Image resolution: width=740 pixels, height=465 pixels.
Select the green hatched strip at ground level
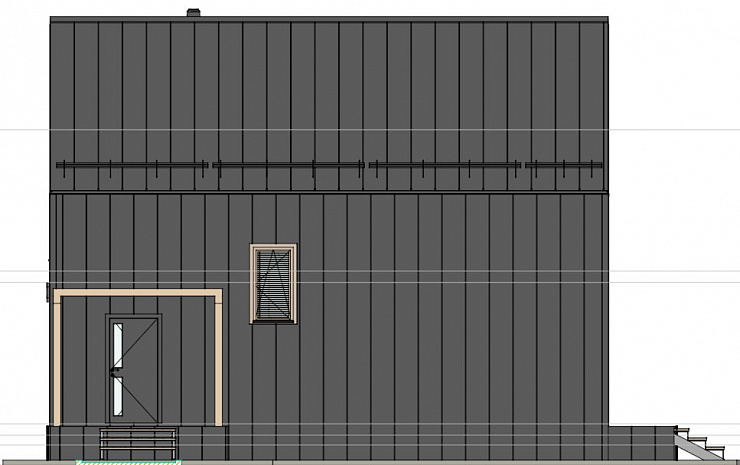tap(128, 462)
